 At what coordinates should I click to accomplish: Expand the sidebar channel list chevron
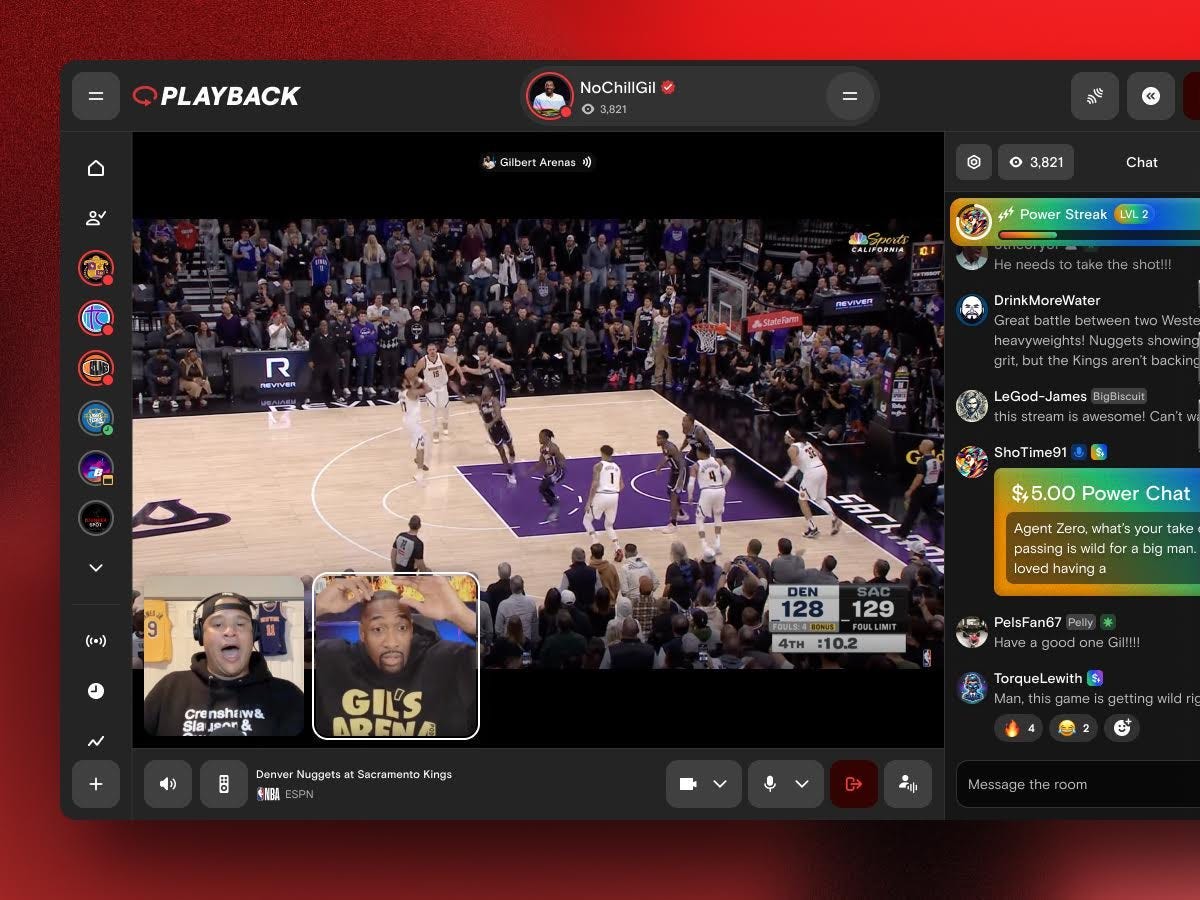96,568
